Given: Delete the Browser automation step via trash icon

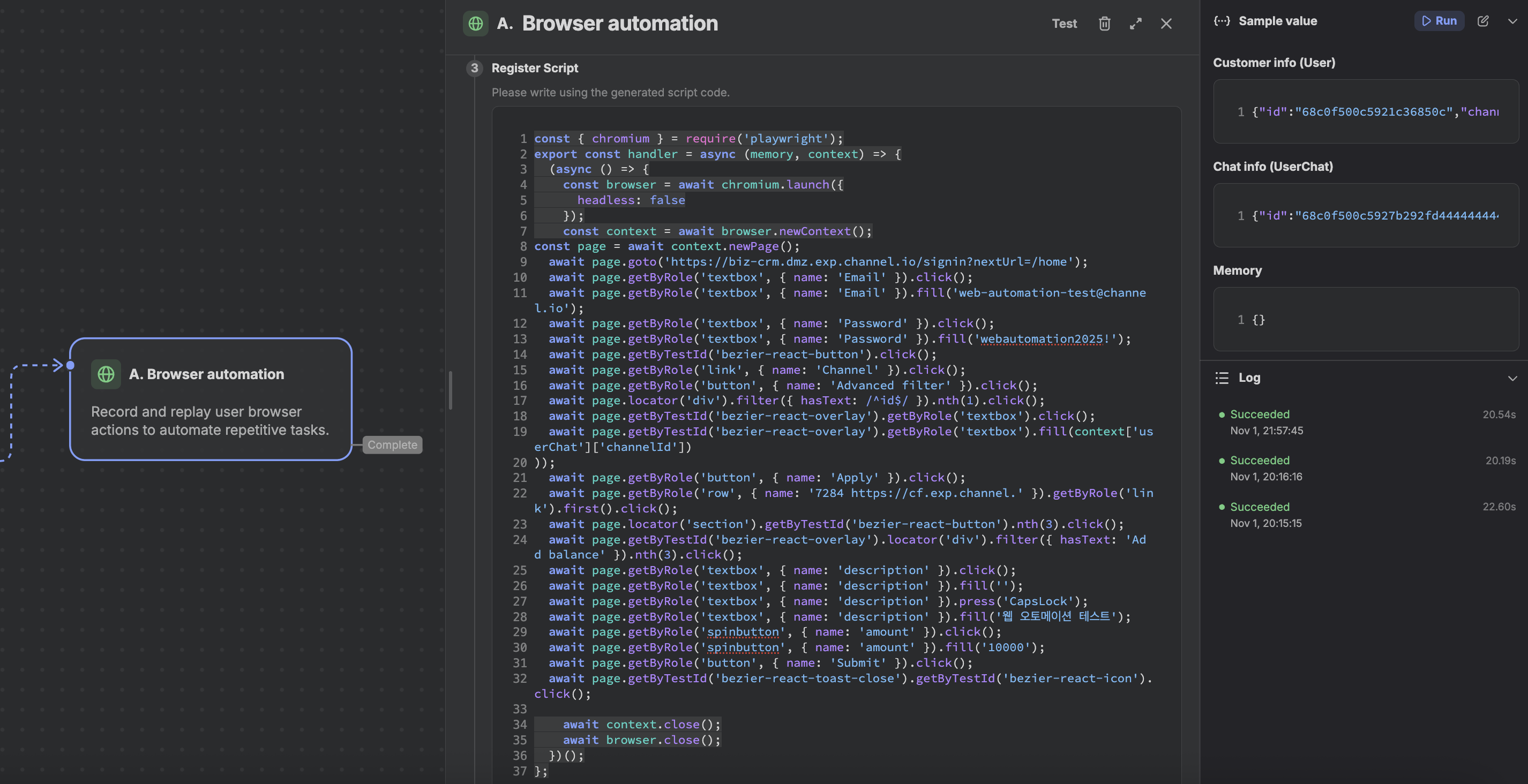Looking at the screenshot, I should [1104, 24].
